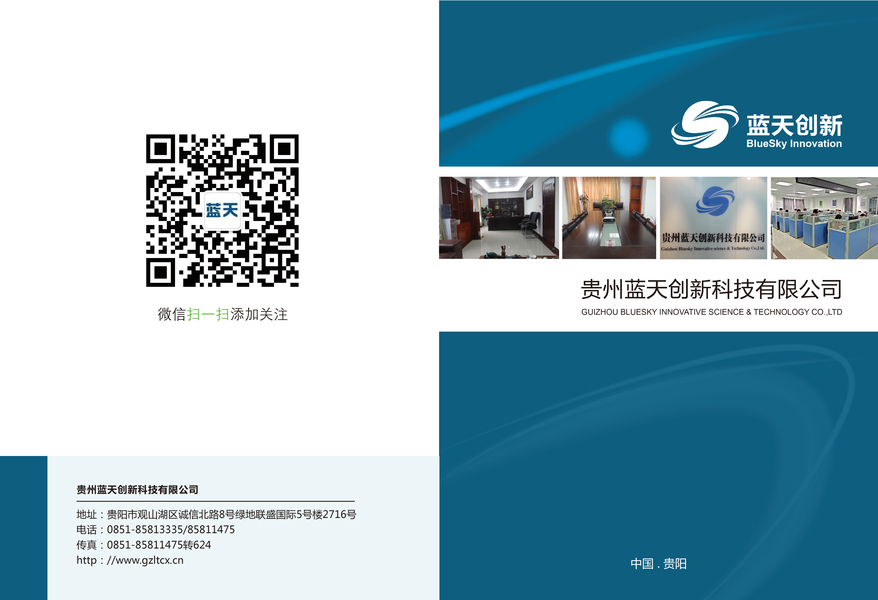Click the 微信扫一扫添加关注 caption
This screenshot has width=878, height=600.
tap(222, 314)
